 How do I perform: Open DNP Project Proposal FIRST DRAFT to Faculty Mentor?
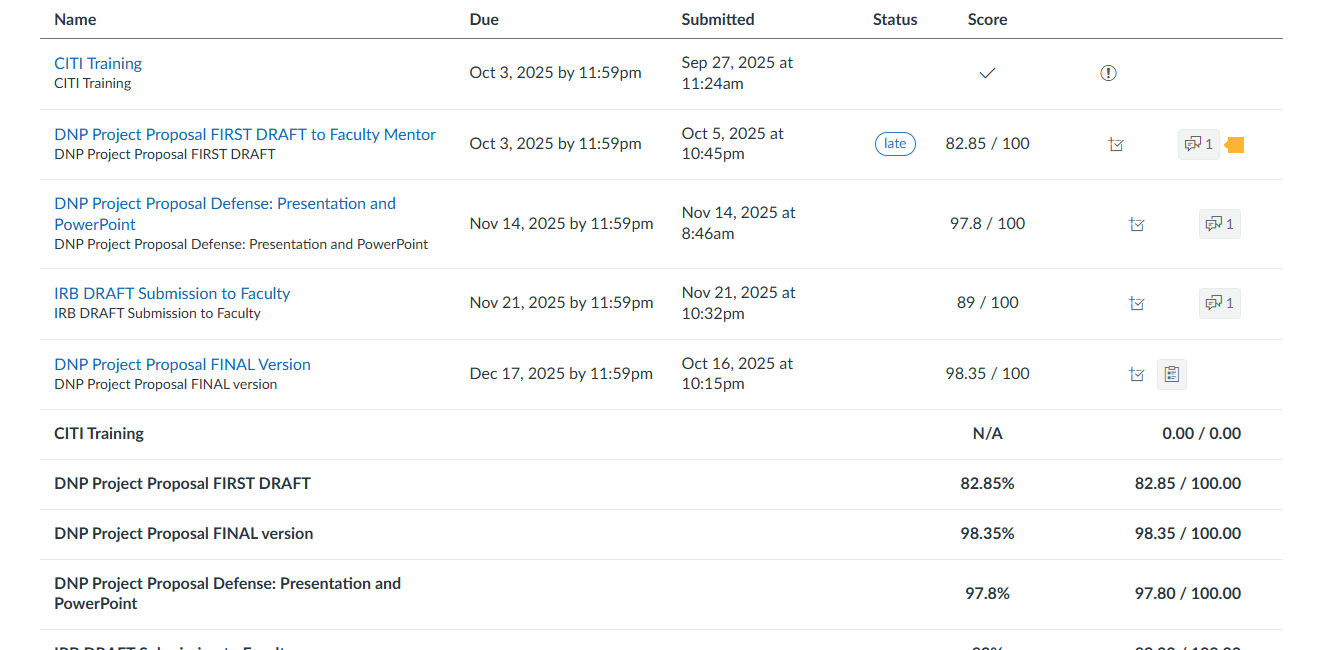coord(245,134)
